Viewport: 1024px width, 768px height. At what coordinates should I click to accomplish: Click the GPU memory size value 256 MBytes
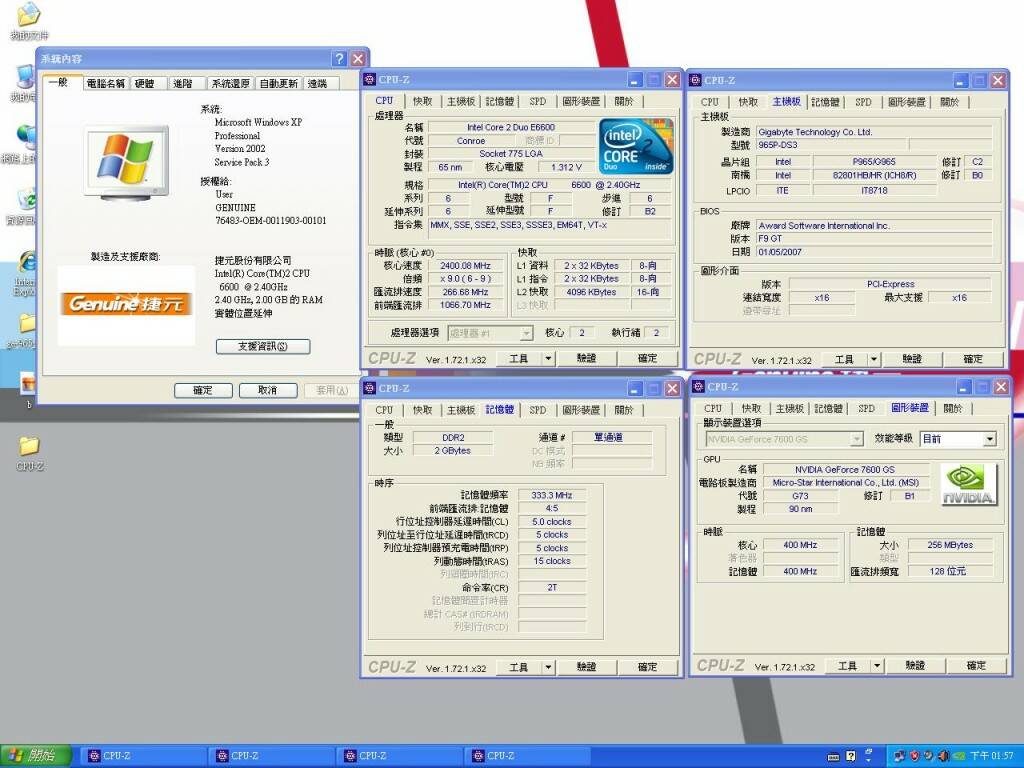tap(950, 545)
